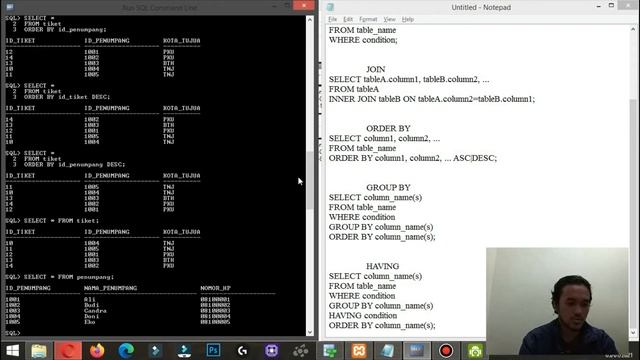Click NOMOR_HP column header in SQL output
The width and height of the screenshot is (640, 360).
pos(216,288)
